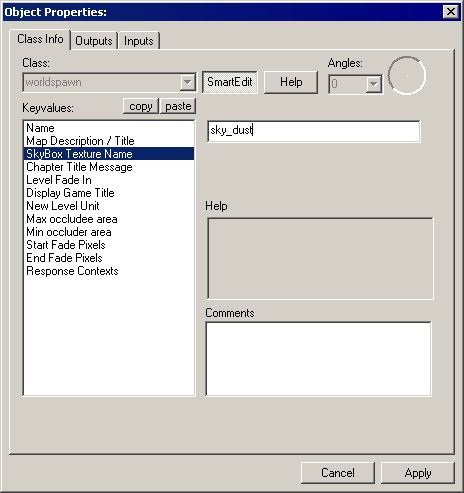
Task: Expand the Angles dropdown arrow
Action: tap(374, 84)
